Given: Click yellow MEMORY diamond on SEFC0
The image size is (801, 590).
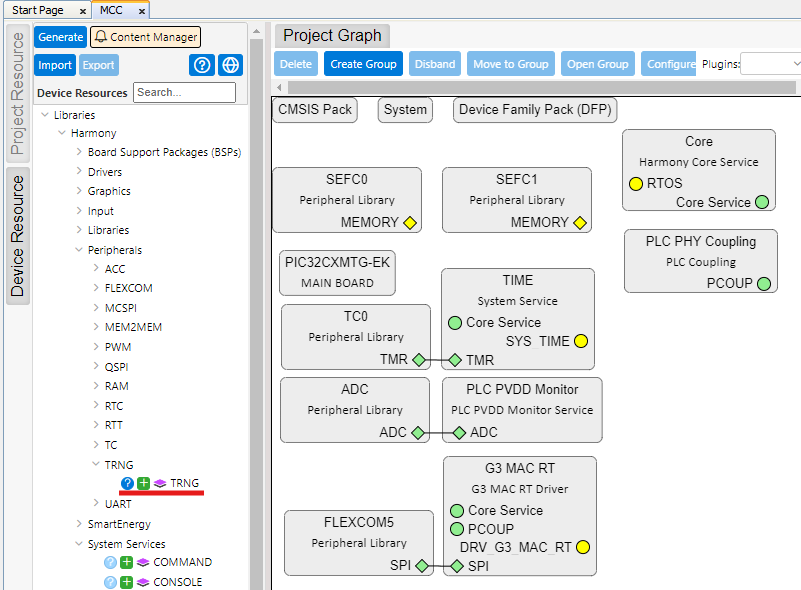Looking at the screenshot, I should [409, 222].
